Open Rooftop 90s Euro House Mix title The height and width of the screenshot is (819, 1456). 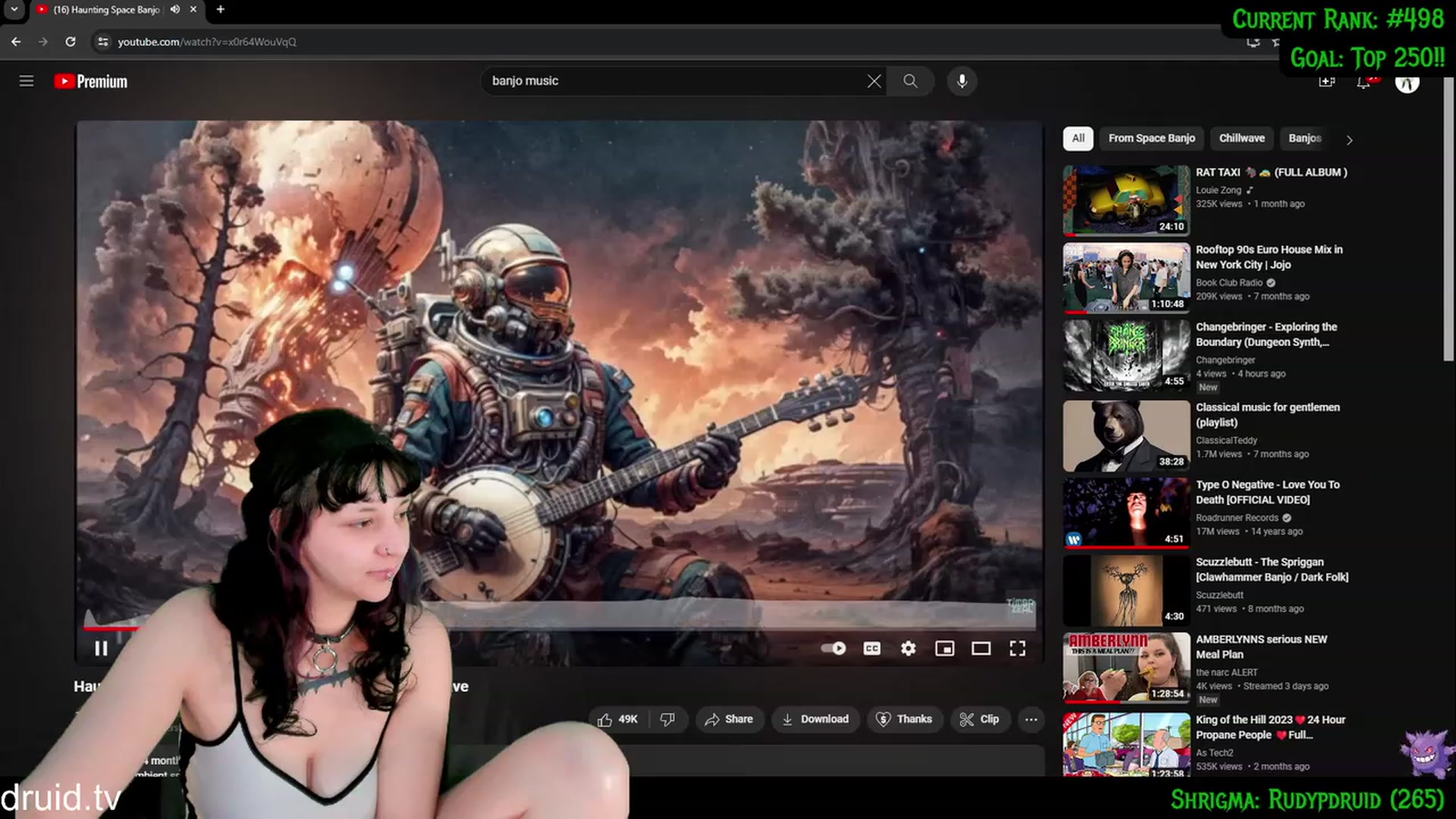click(1269, 257)
